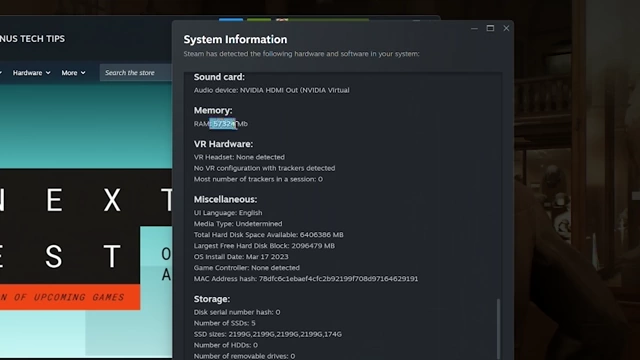Click the System Information title

click(235, 40)
